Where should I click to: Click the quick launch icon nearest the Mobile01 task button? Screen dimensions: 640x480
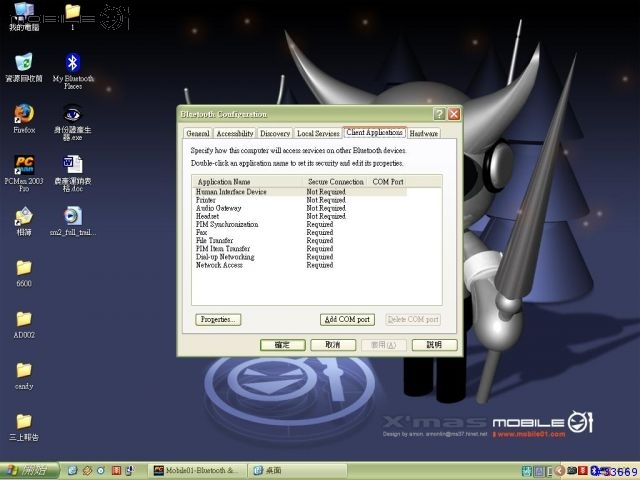point(131,471)
